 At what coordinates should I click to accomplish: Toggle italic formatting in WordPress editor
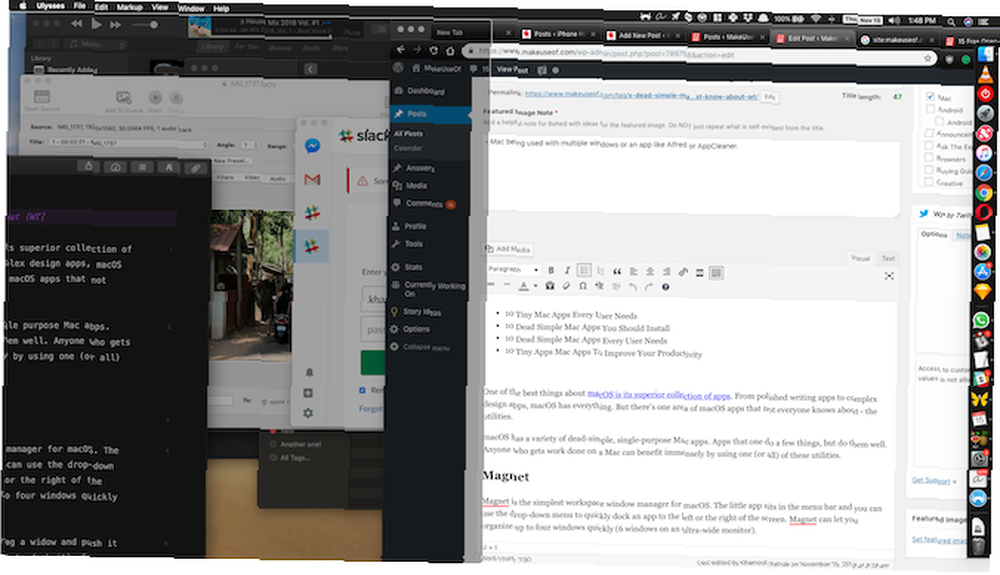point(567,270)
